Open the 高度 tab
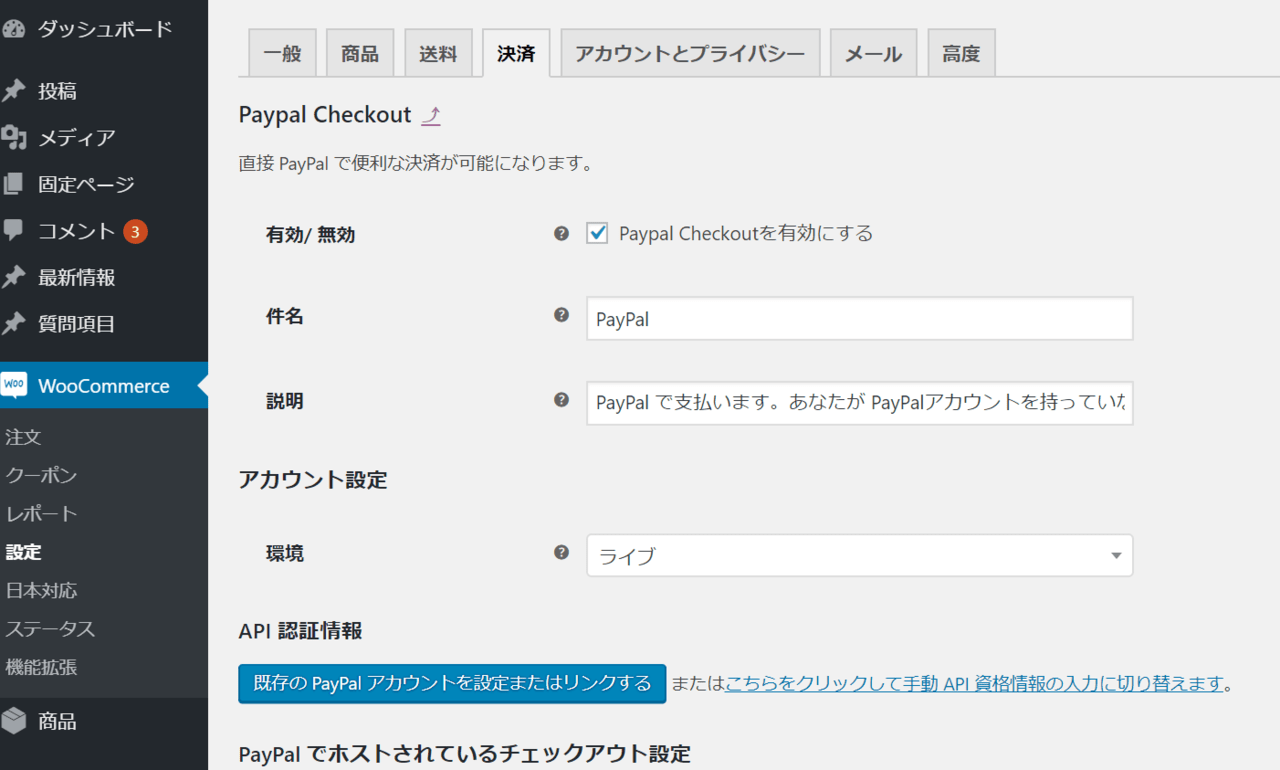 click(961, 53)
